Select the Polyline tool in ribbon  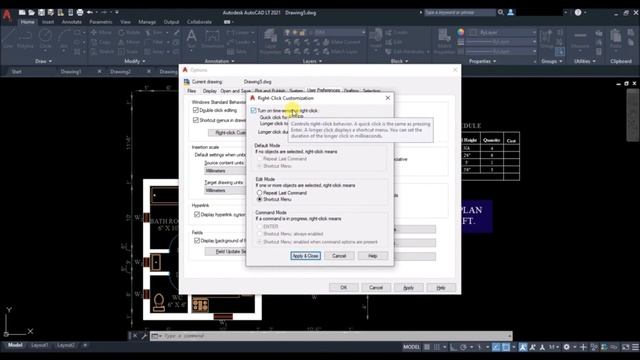[x=25, y=40]
